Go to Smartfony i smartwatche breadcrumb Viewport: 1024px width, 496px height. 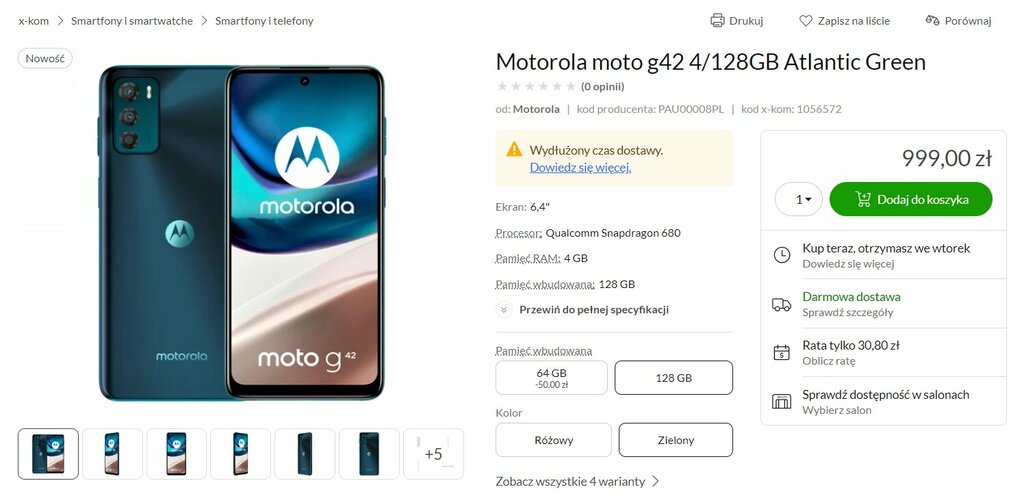(132, 21)
